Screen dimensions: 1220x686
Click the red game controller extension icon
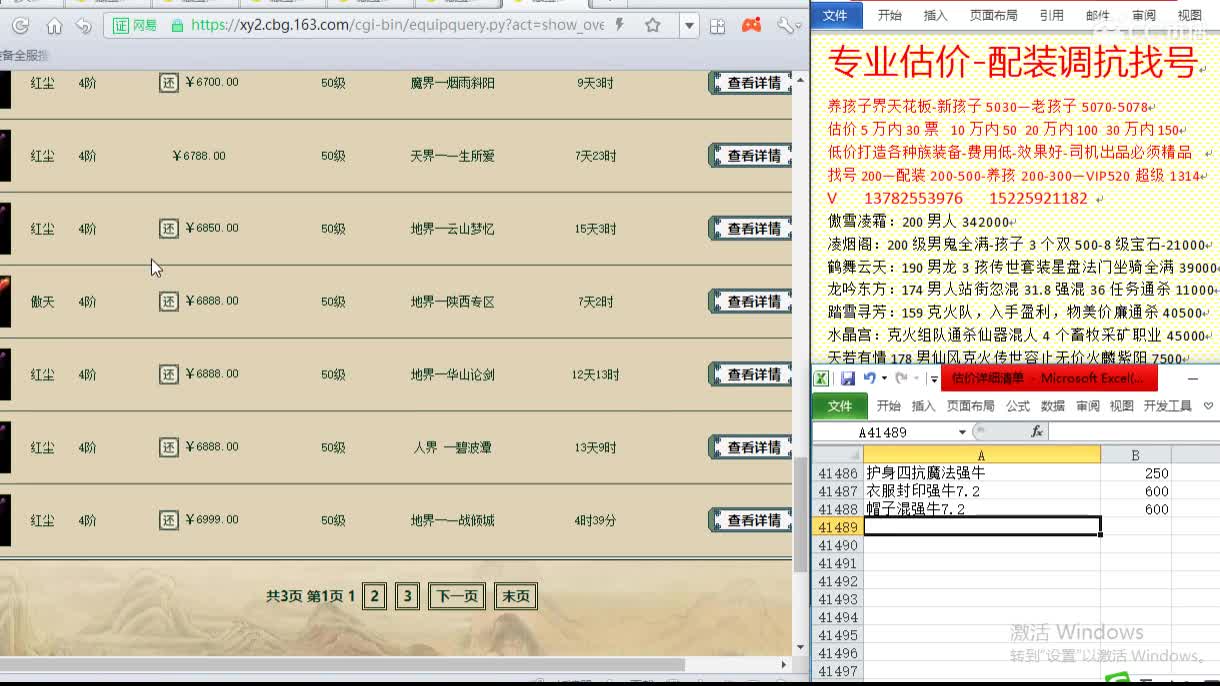[x=752, y=25]
